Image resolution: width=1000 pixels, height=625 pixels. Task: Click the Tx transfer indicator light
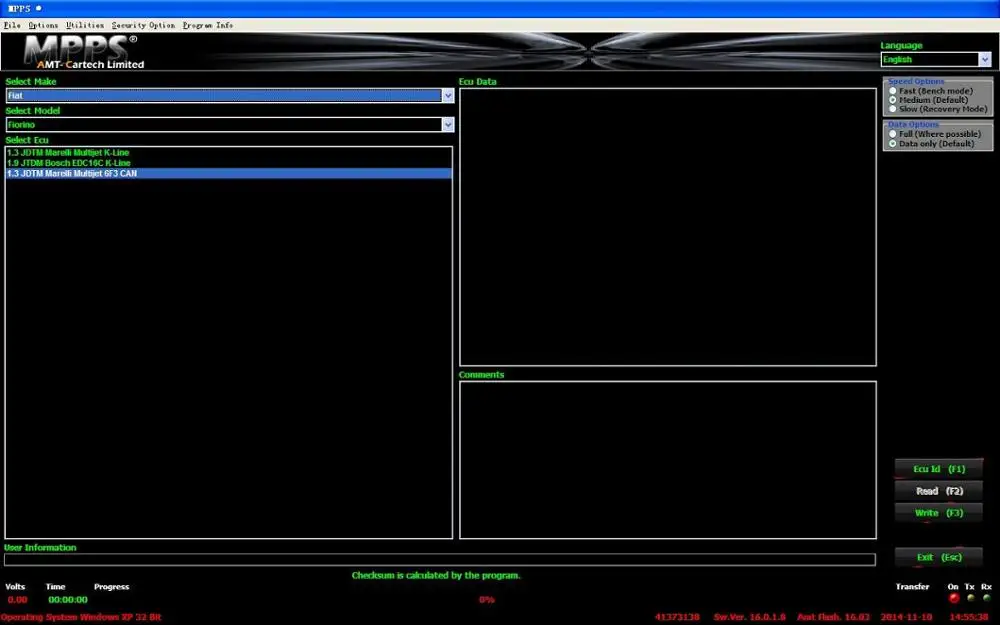971,598
